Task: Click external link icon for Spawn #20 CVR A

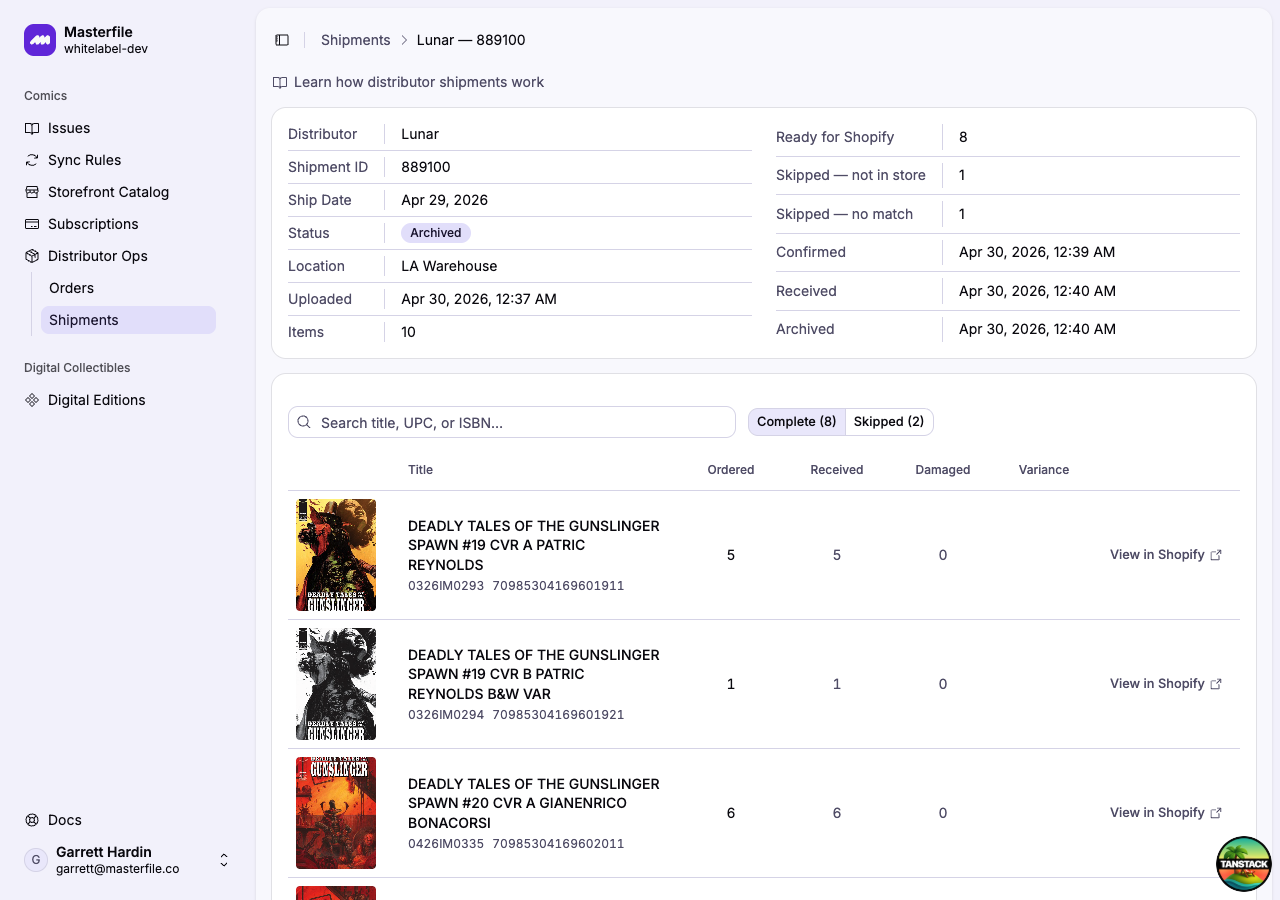Action: tap(1216, 813)
